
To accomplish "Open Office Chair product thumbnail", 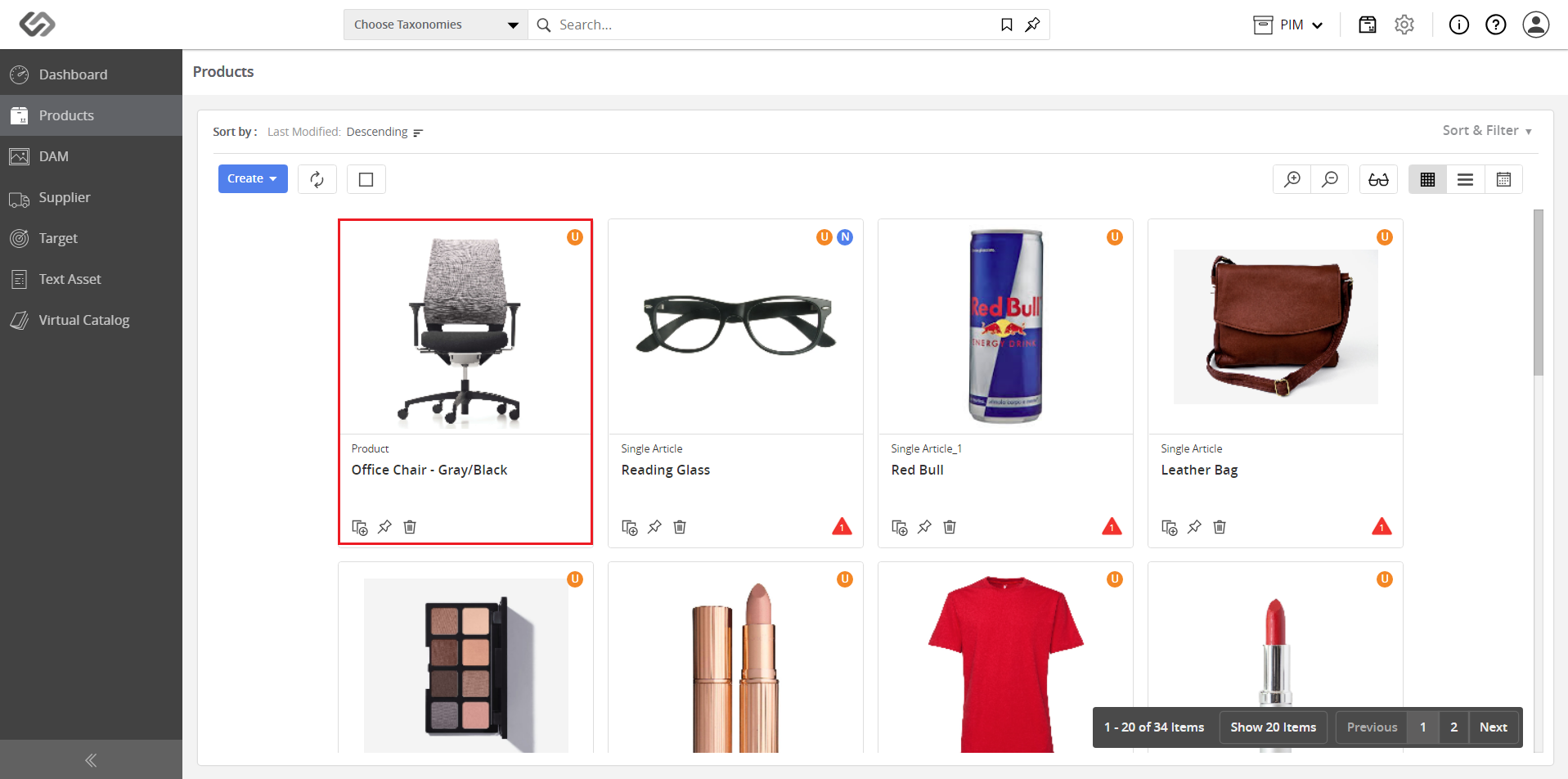I will pos(464,330).
